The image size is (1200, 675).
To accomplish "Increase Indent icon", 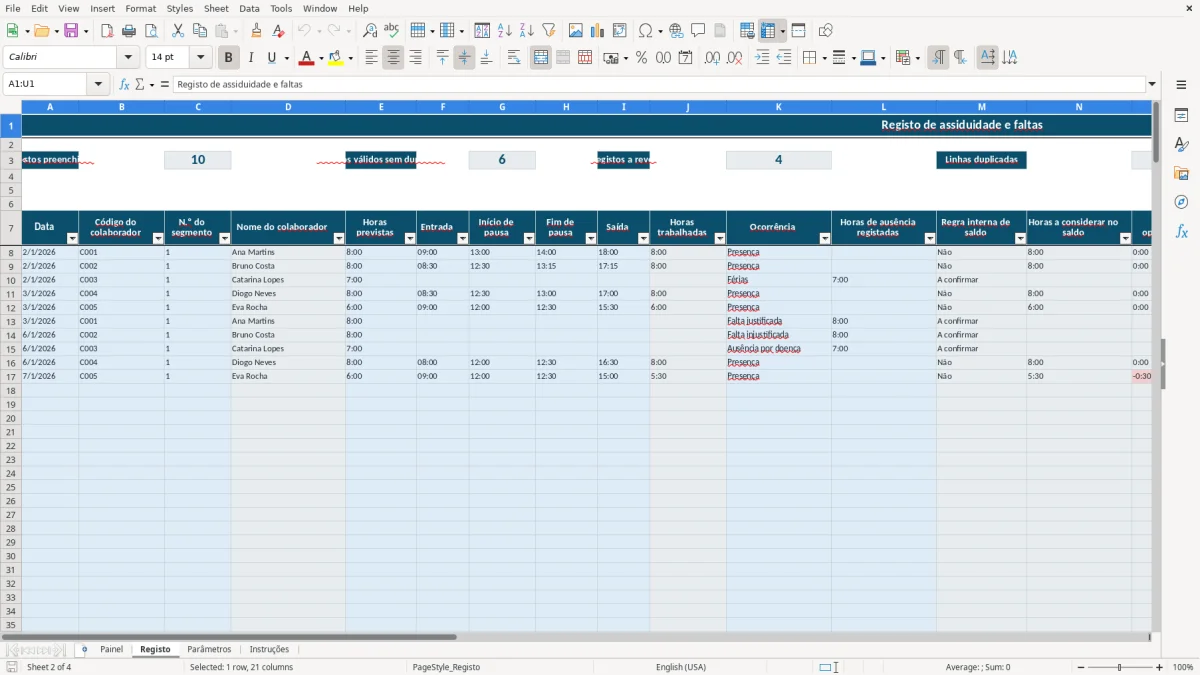I will 762,58.
